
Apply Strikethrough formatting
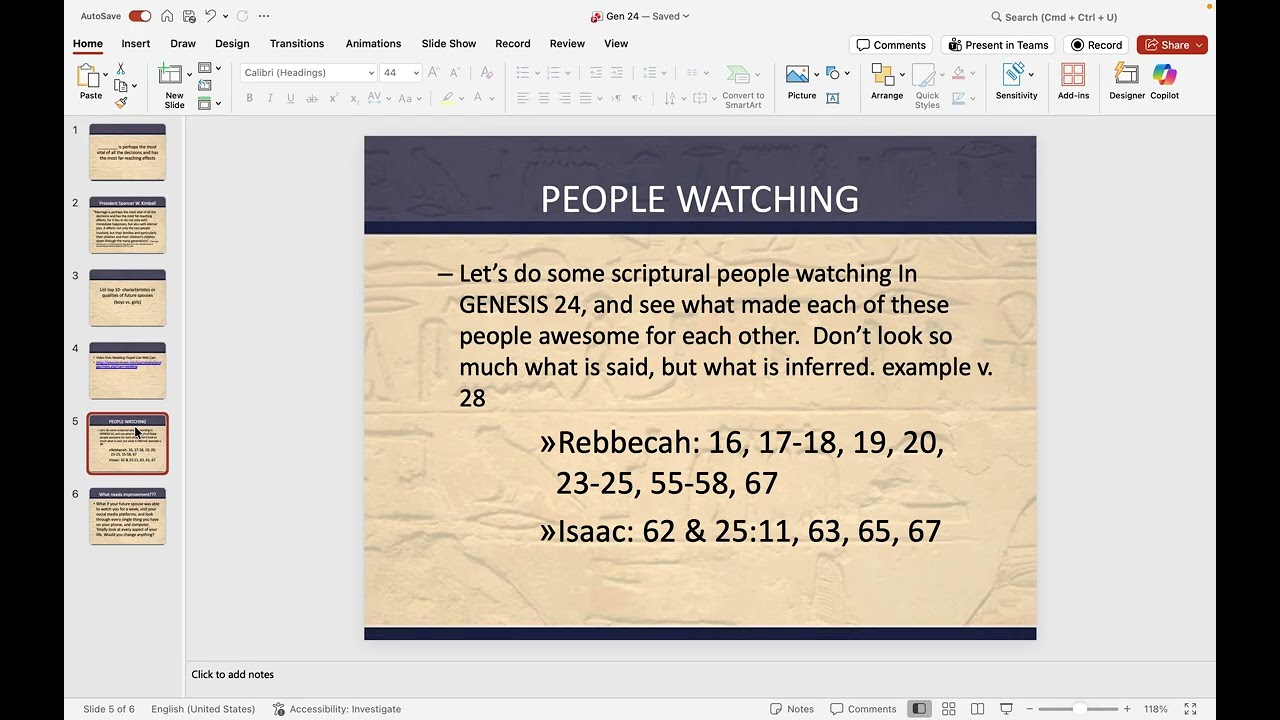pos(312,98)
